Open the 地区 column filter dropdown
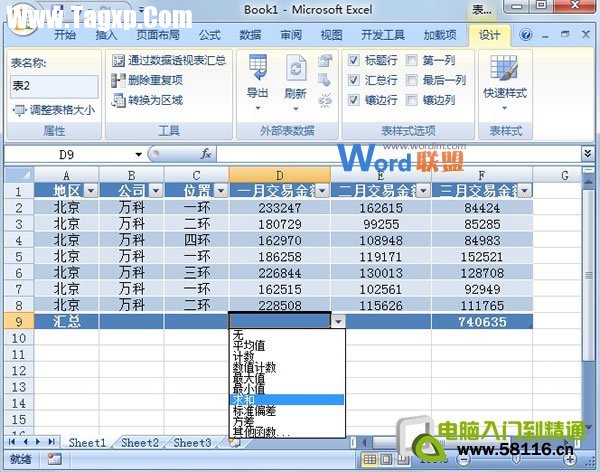600x472 pixels. (x=91, y=190)
